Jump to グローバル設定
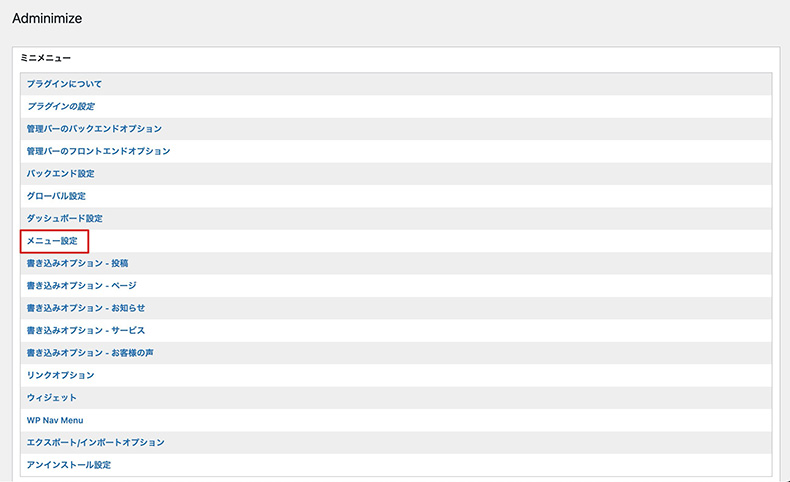 pos(56,196)
